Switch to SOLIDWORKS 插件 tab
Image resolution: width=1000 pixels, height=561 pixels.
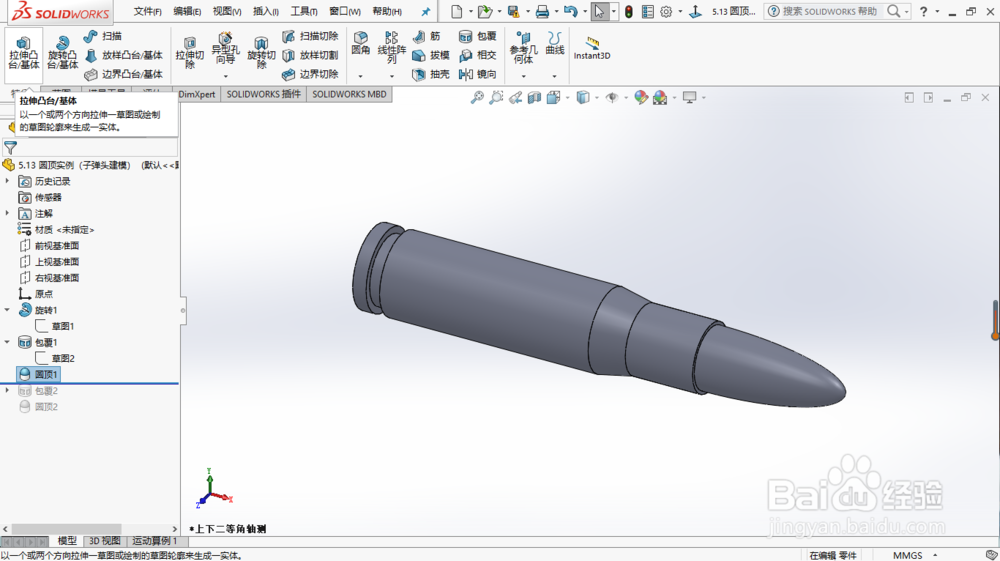point(263,94)
